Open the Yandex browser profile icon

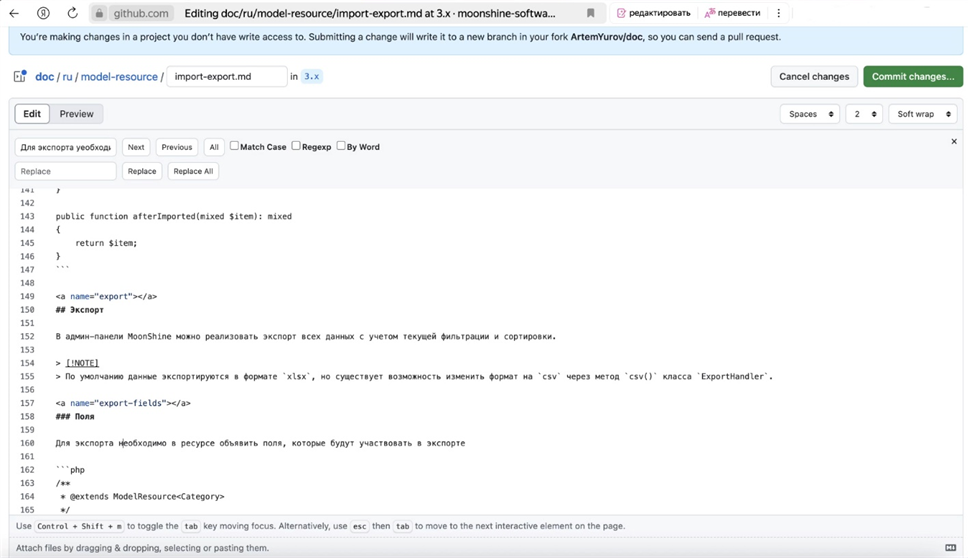pyautogui.click(x=43, y=12)
